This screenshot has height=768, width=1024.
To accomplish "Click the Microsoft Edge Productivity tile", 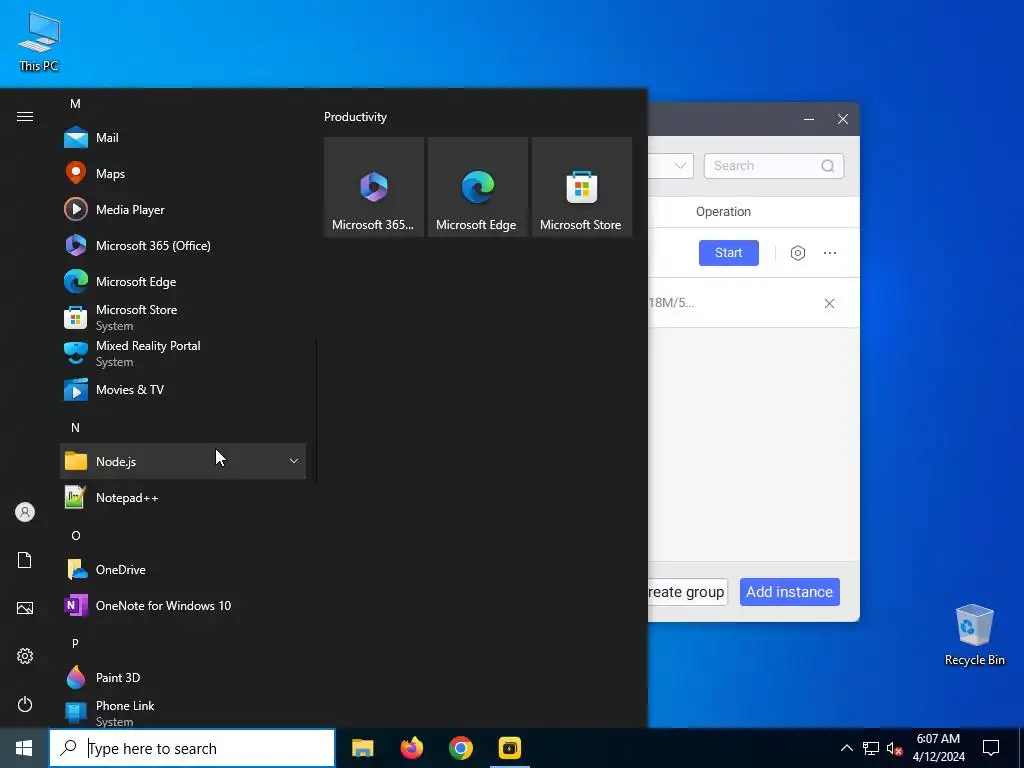I will (x=477, y=187).
